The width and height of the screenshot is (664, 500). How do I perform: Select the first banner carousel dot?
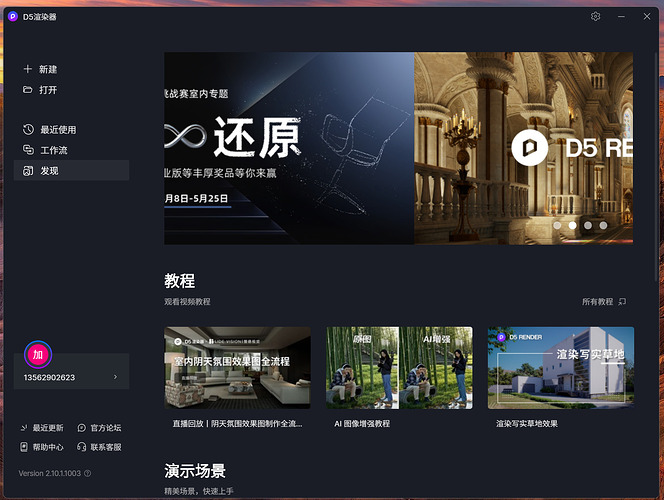pos(557,226)
